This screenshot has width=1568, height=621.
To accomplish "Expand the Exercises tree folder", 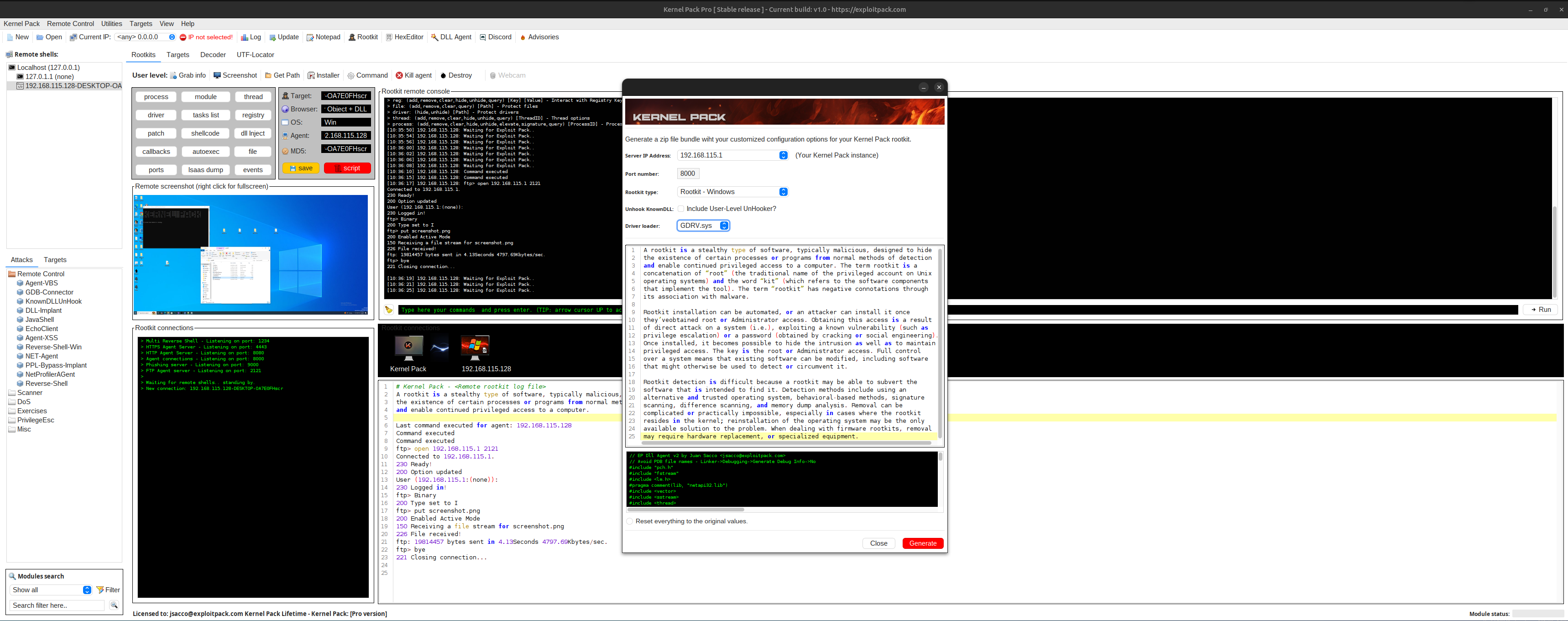I will [x=11, y=411].
